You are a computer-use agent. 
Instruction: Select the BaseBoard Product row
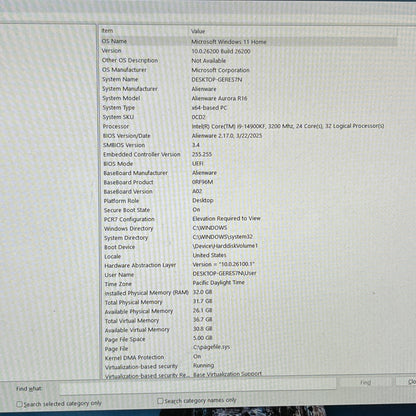(248, 182)
